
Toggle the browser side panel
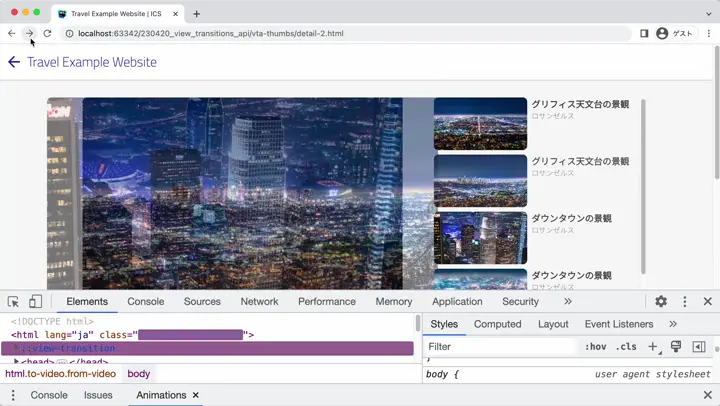click(644, 33)
